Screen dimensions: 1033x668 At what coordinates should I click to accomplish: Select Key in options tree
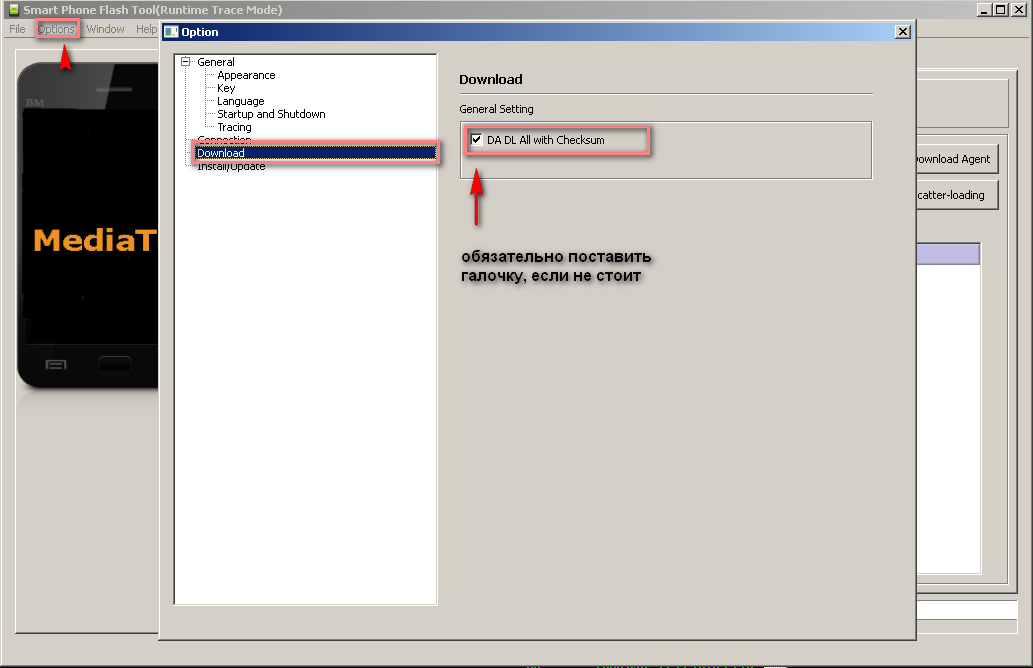[226, 88]
